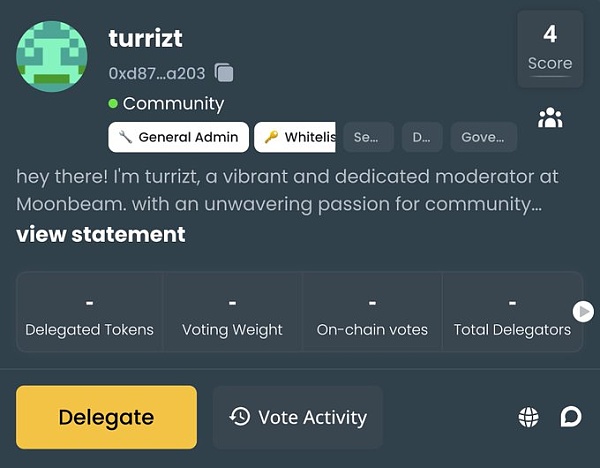Copy the wallet address 0xd87...a203

coord(224,73)
